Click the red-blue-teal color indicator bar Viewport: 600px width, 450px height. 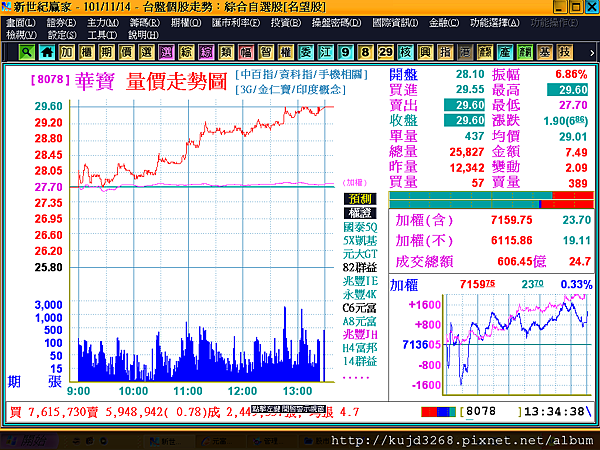[438, 412]
